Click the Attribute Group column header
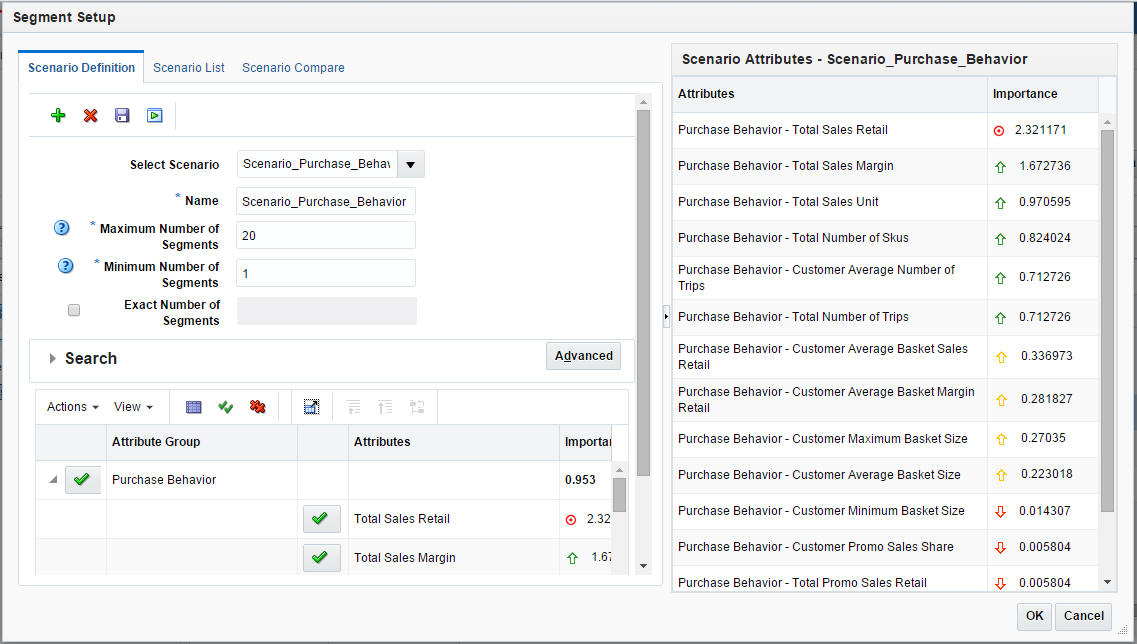The width and height of the screenshot is (1137, 644). [202, 442]
